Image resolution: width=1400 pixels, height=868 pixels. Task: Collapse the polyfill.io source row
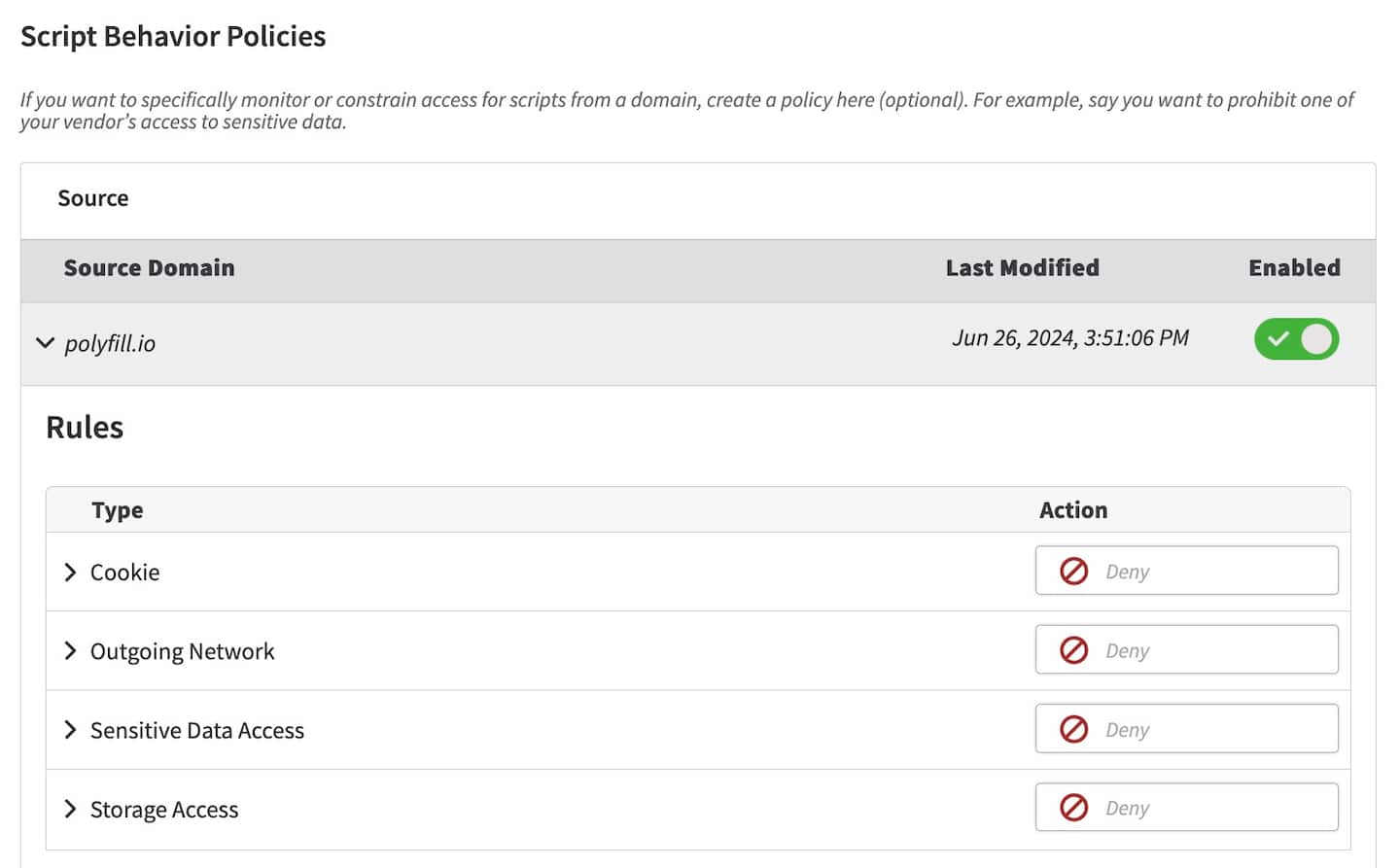click(45, 343)
